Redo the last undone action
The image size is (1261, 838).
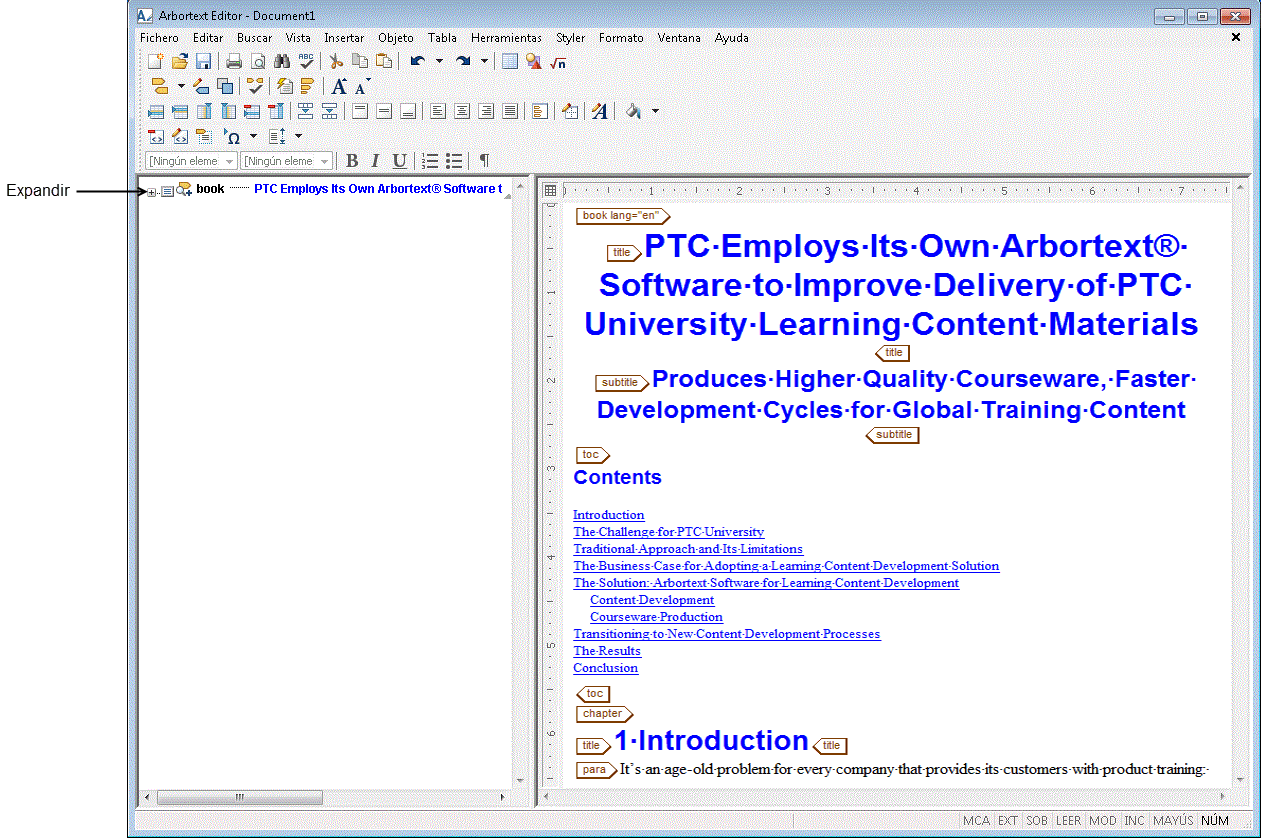(x=462, y=61)
